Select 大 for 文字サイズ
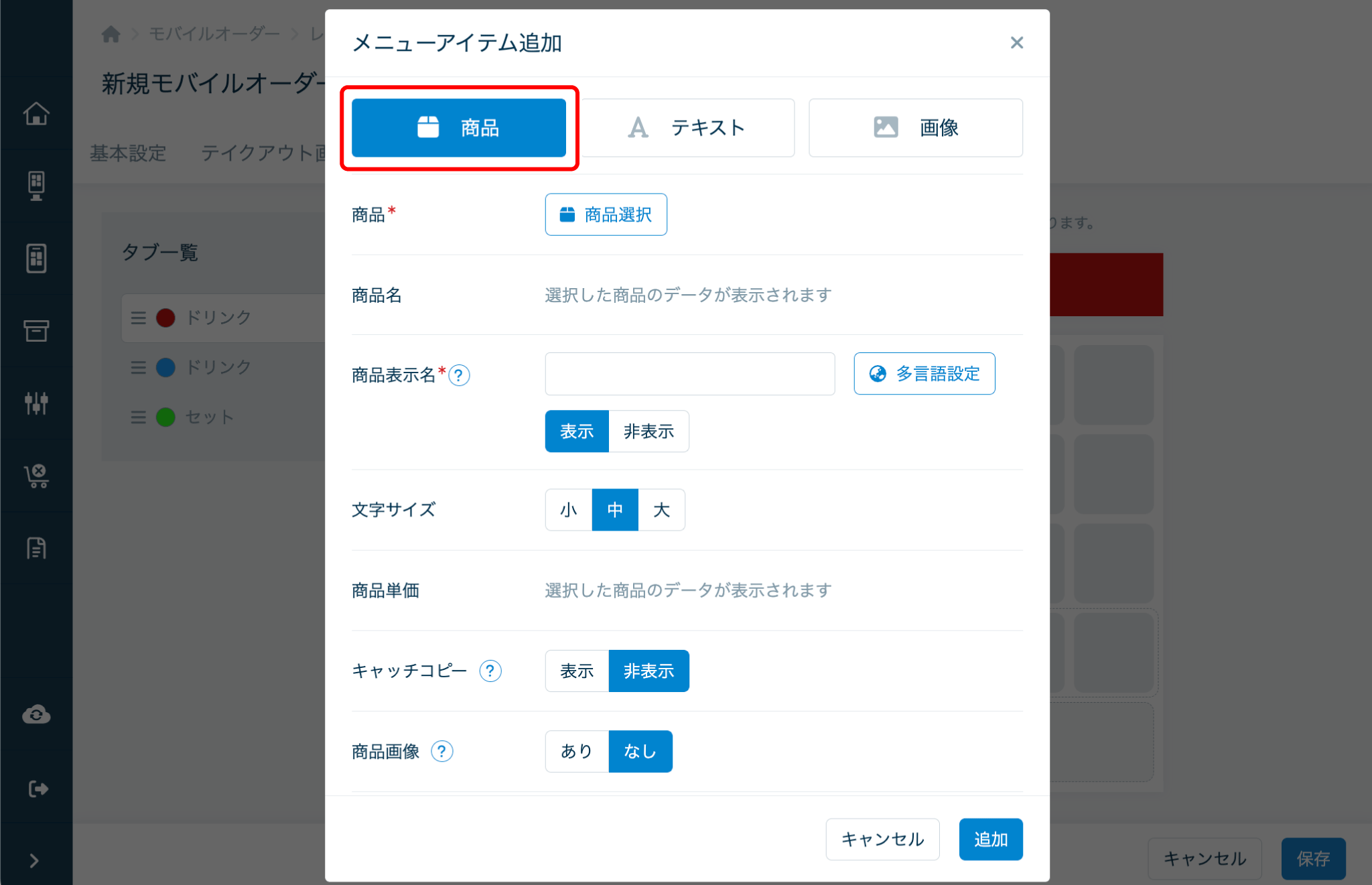Screen dimensions: 1372x885 (x=661, y=510)
